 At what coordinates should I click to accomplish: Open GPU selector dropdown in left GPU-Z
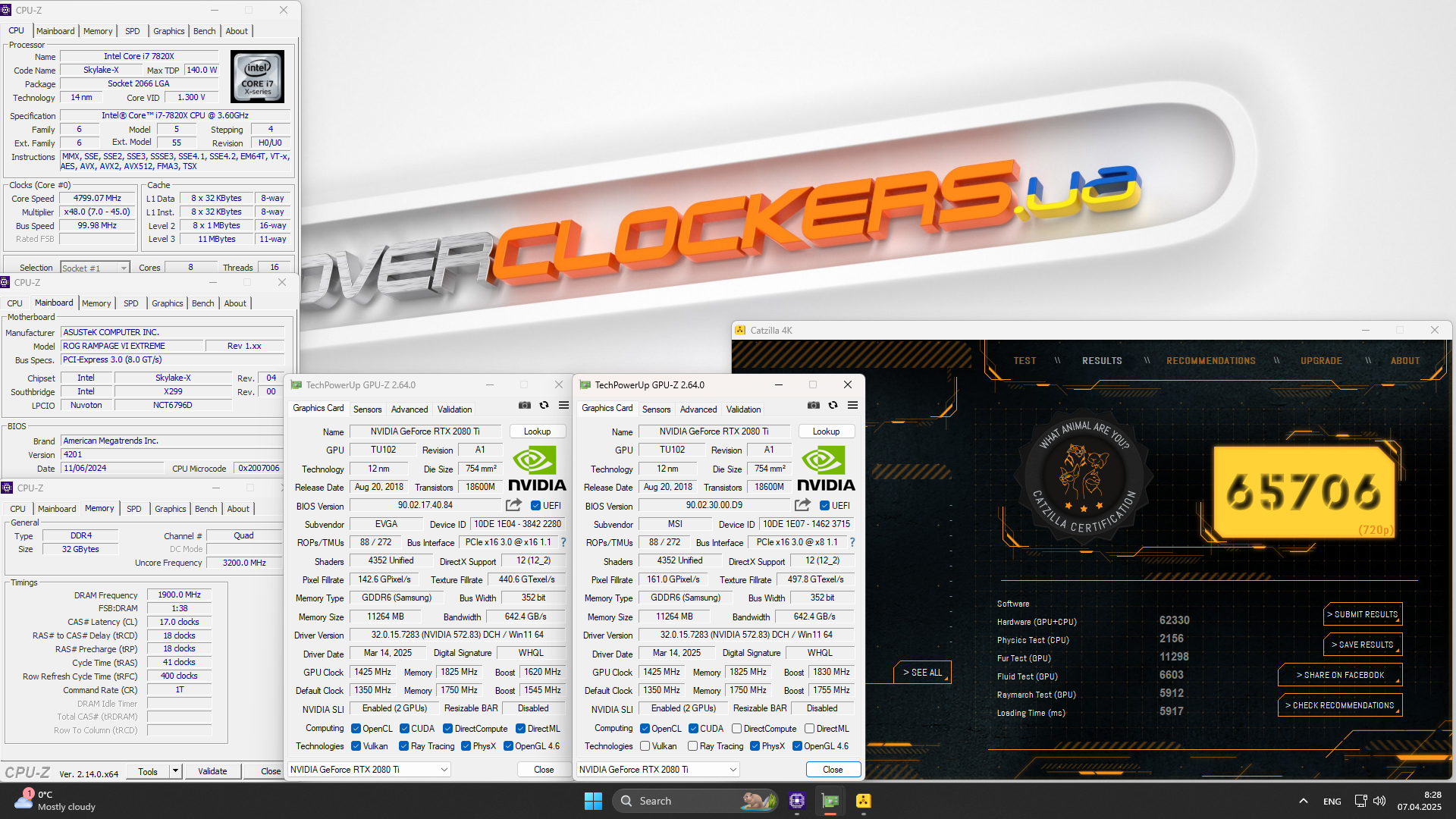[x=369, y=769]
